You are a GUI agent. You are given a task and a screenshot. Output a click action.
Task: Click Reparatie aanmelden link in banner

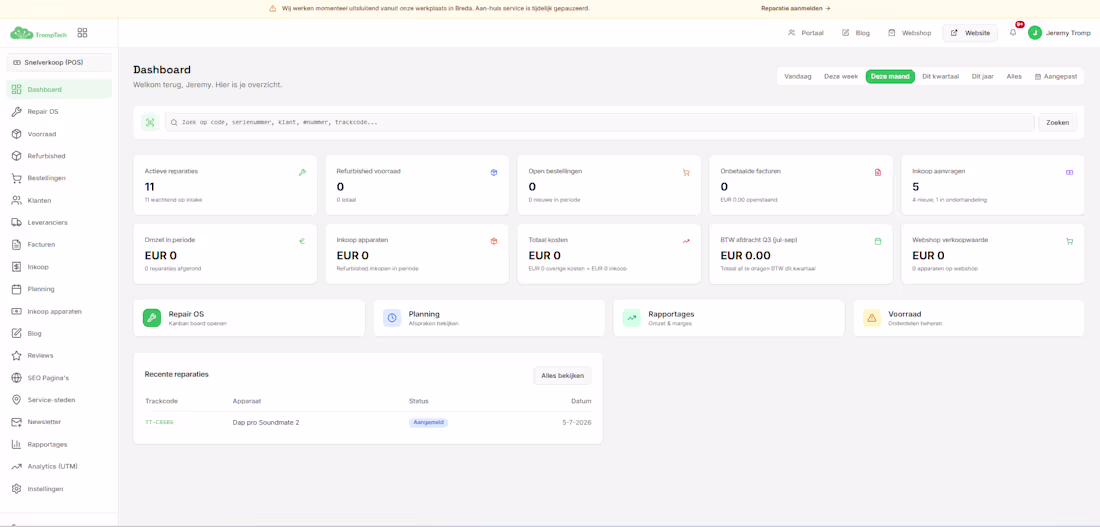(x=796, y=8)
